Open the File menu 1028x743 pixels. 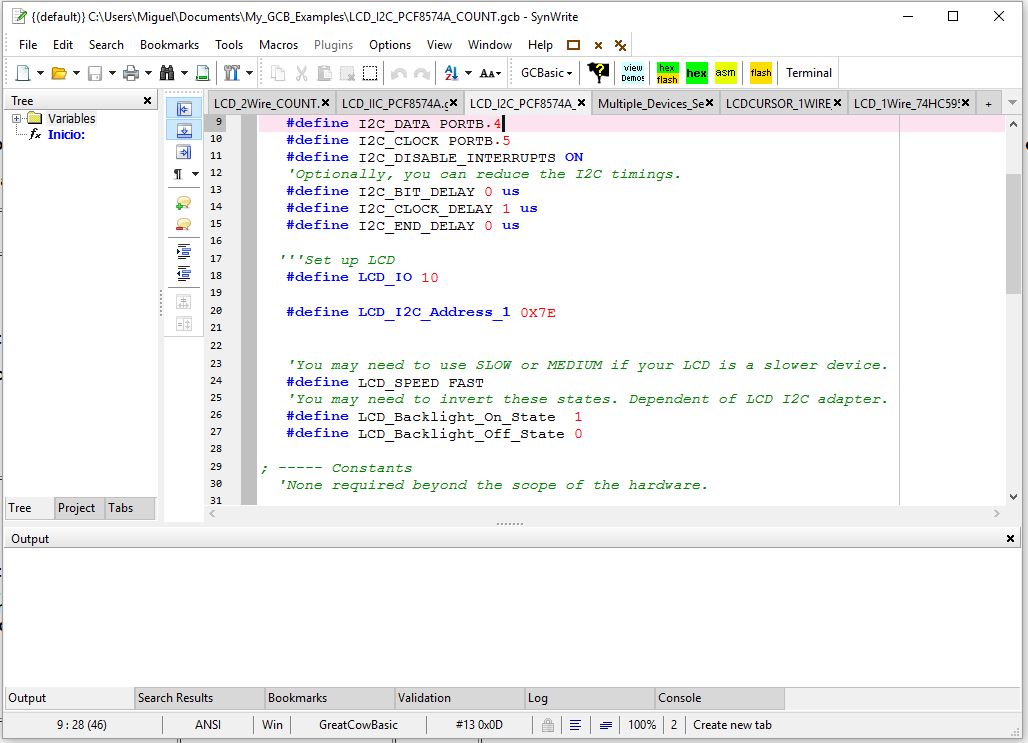[28, 45]
